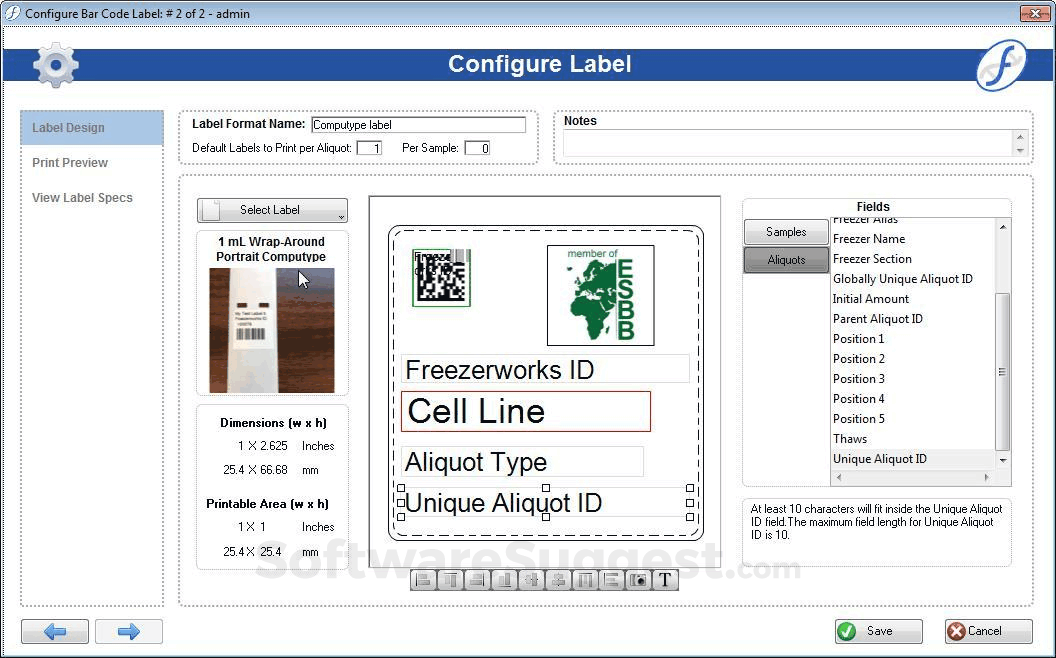Go to previous label with left arrow
The image size is (1056, 658).
[x=56, y=631]
